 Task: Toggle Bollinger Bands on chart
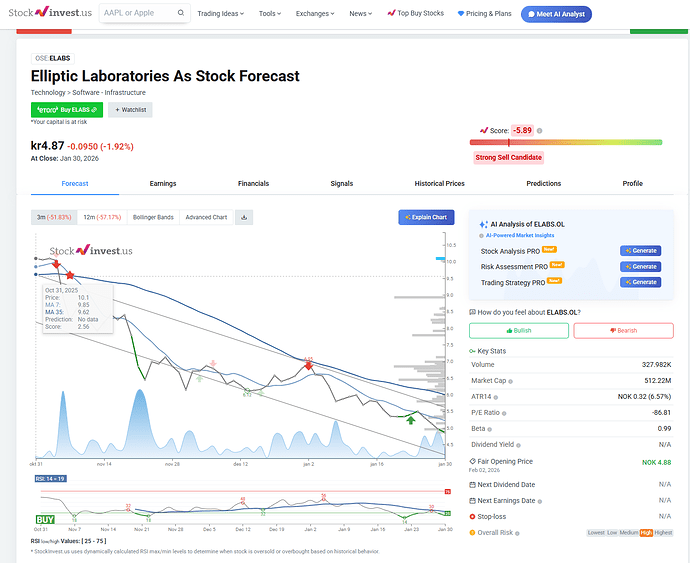pos(154,217)
